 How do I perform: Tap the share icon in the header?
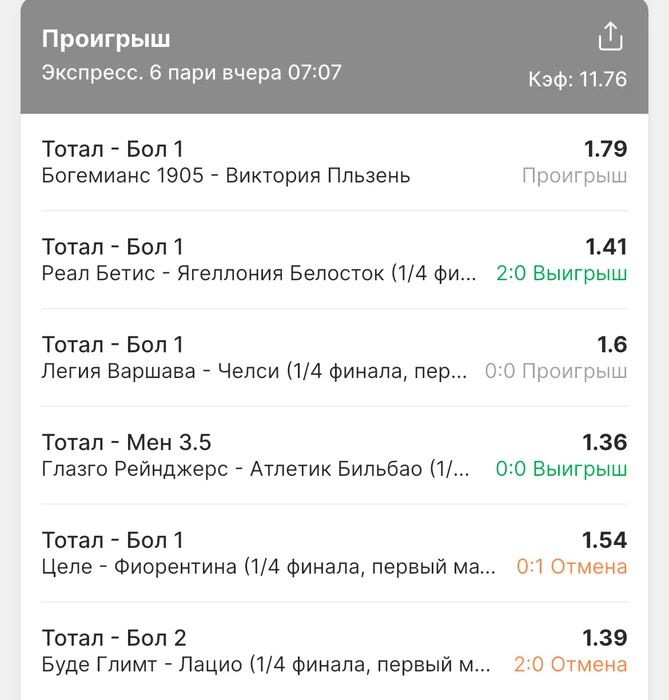pyautogui.click(x=610, y=36)
